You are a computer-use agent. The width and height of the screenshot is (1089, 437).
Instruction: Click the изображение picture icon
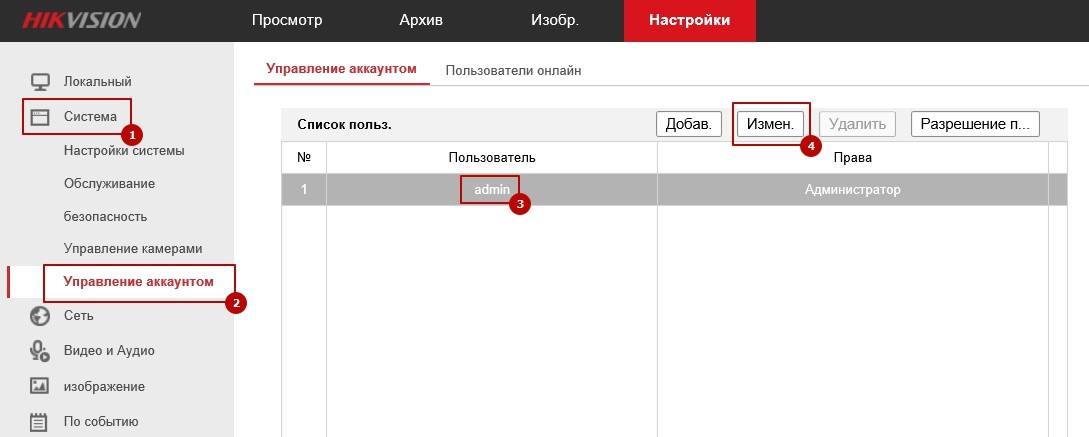click(x=40, y=386)
